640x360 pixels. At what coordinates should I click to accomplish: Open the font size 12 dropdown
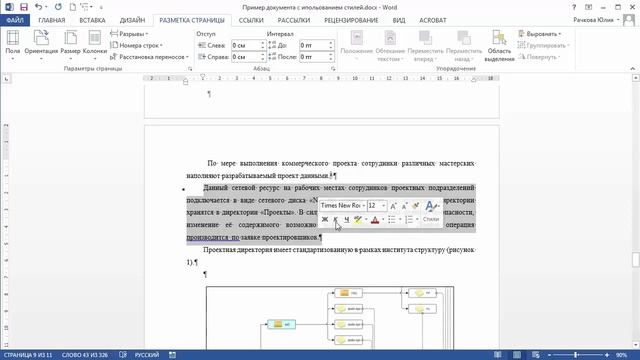(x=384, y=206)
